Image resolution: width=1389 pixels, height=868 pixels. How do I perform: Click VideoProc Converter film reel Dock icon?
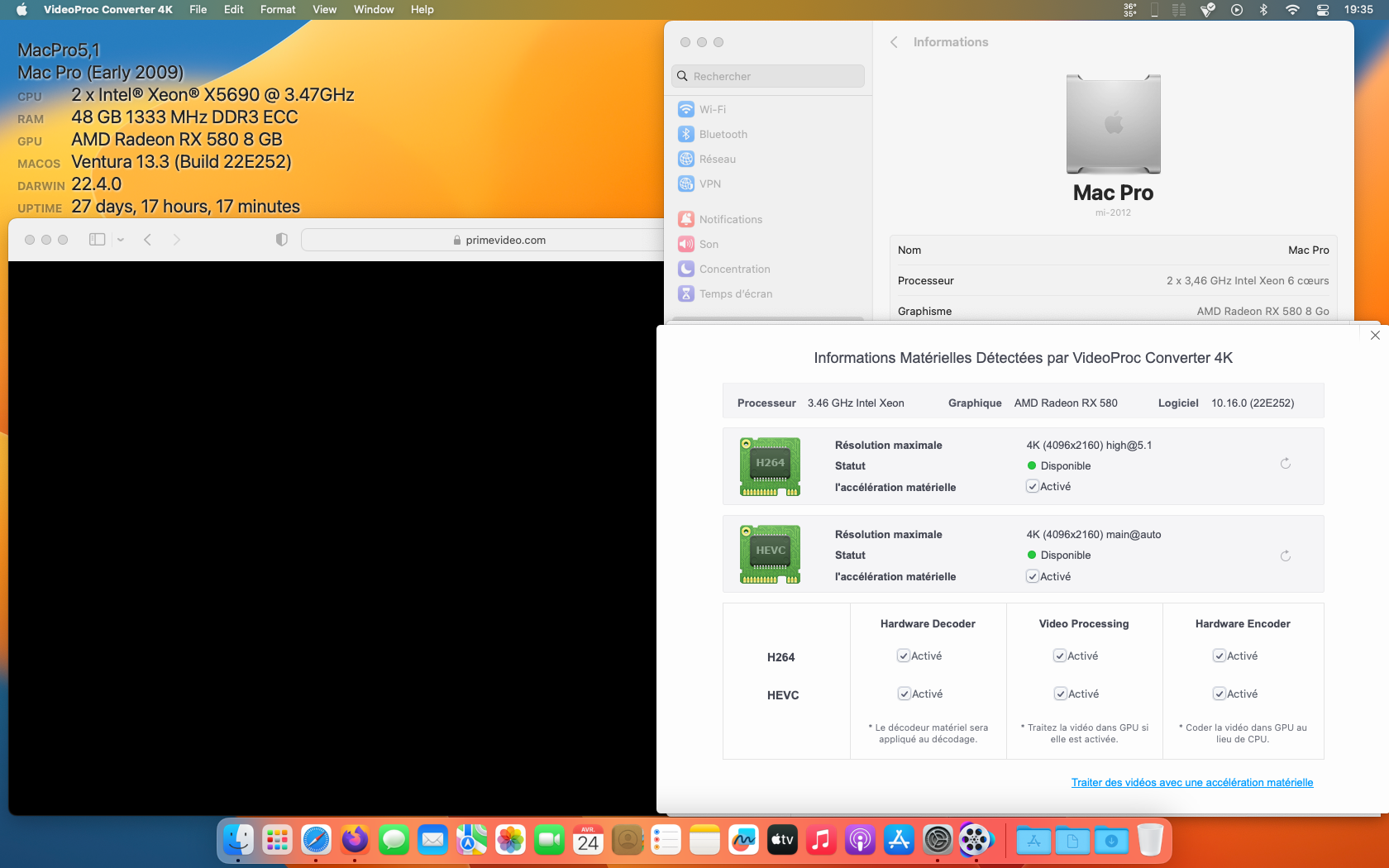click(x=976, y=841)
